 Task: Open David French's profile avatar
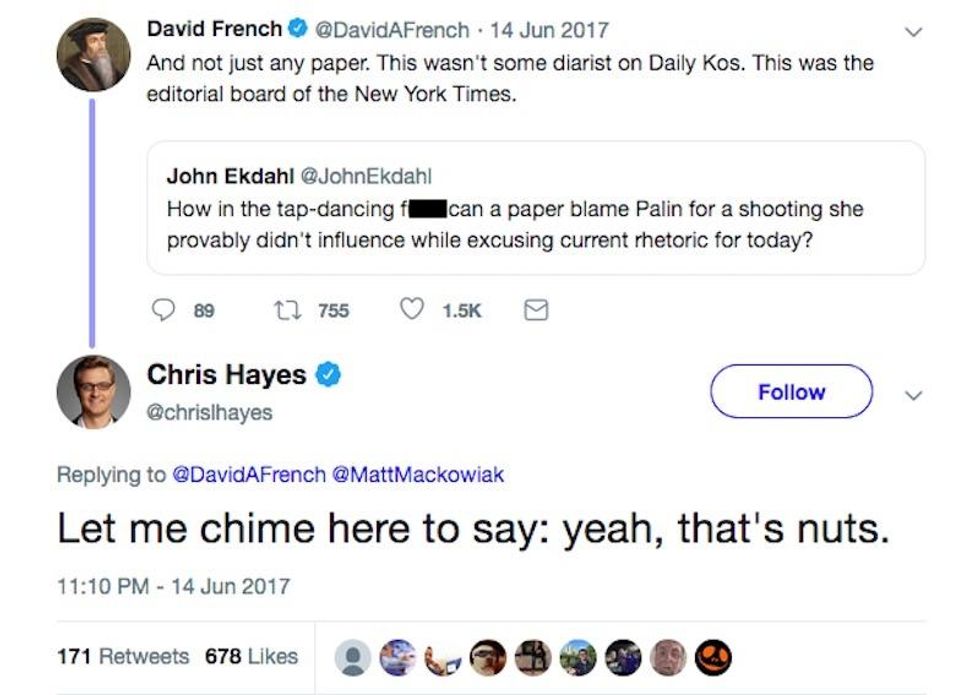pyautogui.click(x=93, y=54)
